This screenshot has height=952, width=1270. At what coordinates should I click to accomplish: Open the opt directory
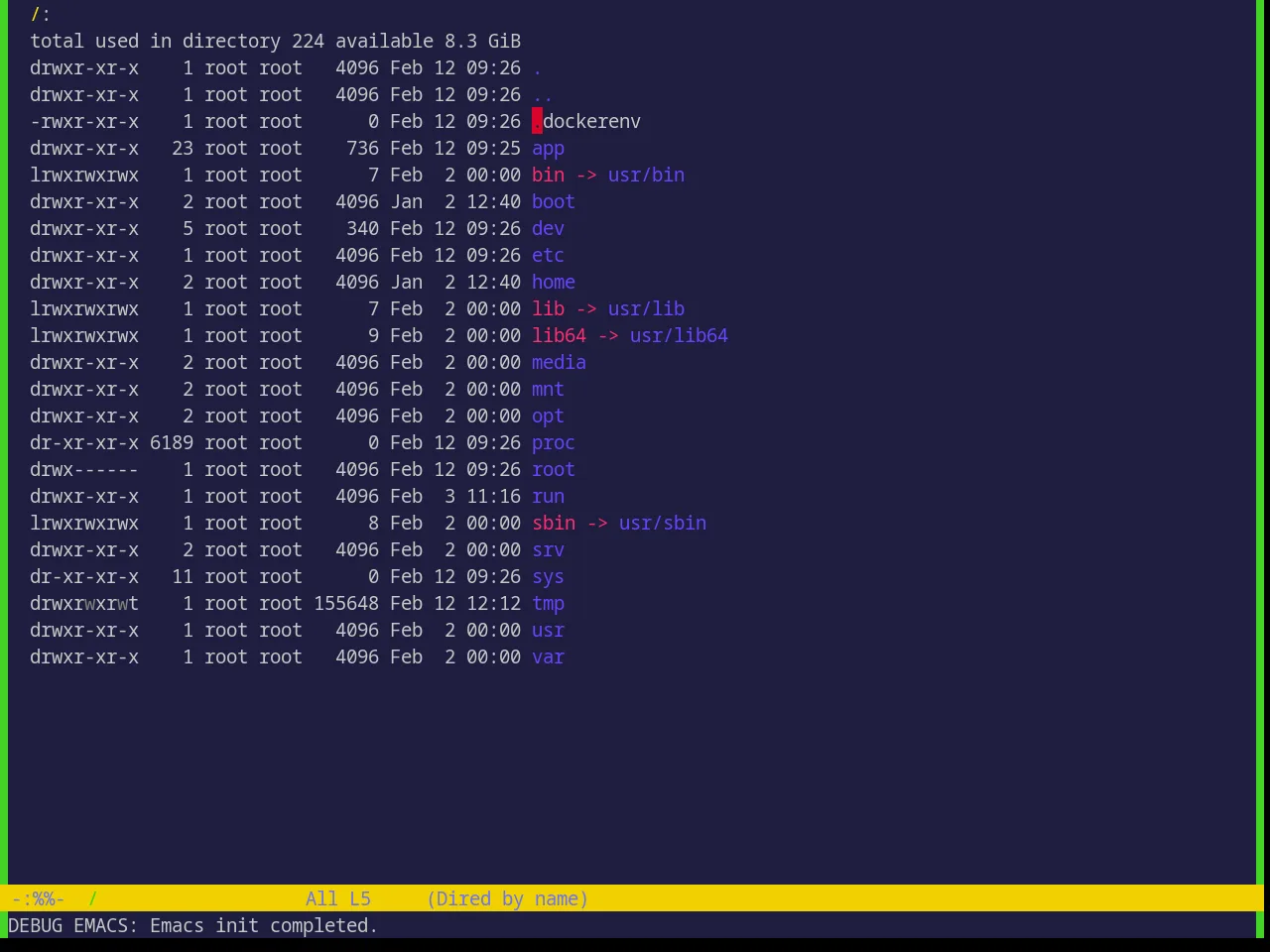pos(548,416)
